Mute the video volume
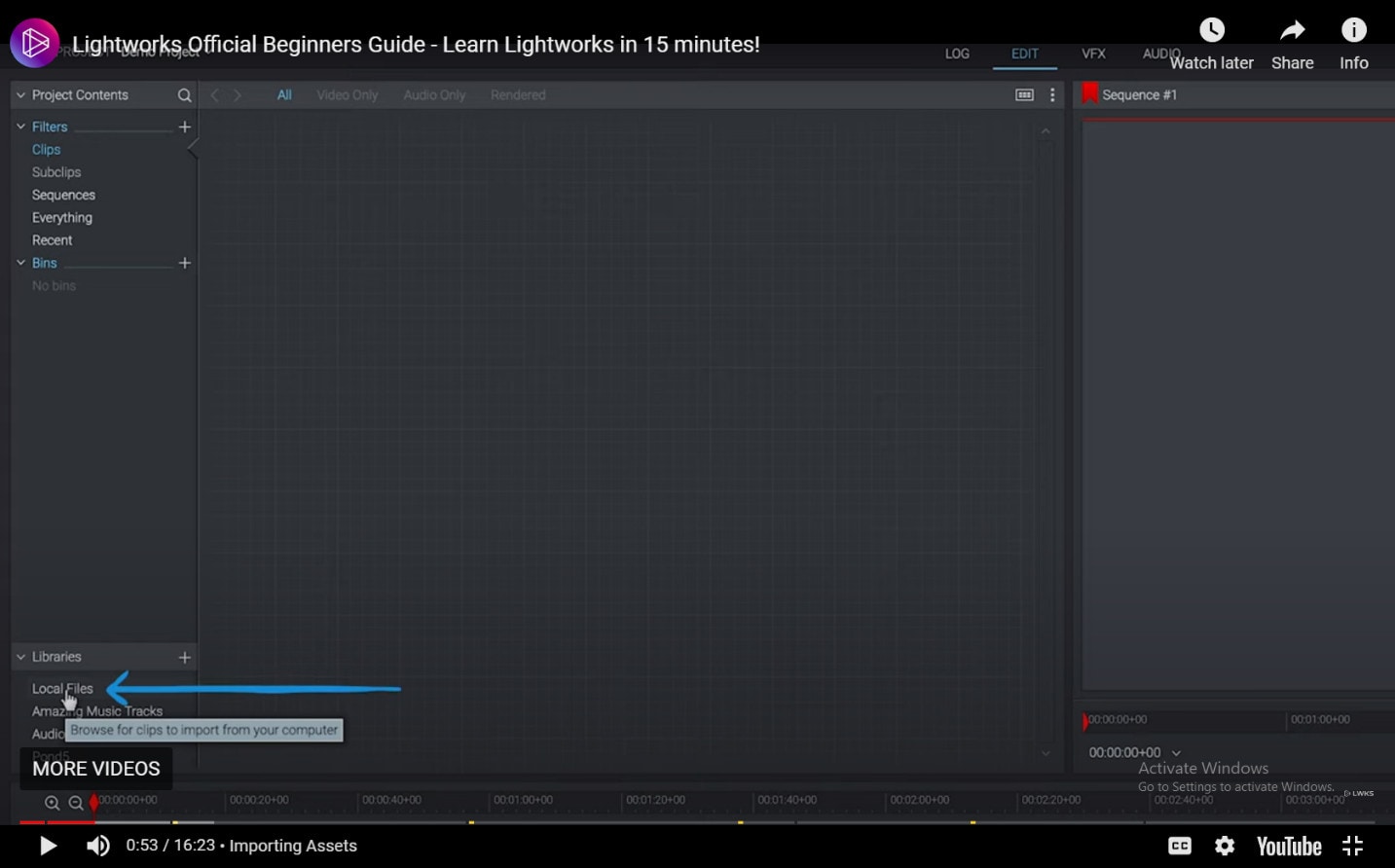 [98, 846]
